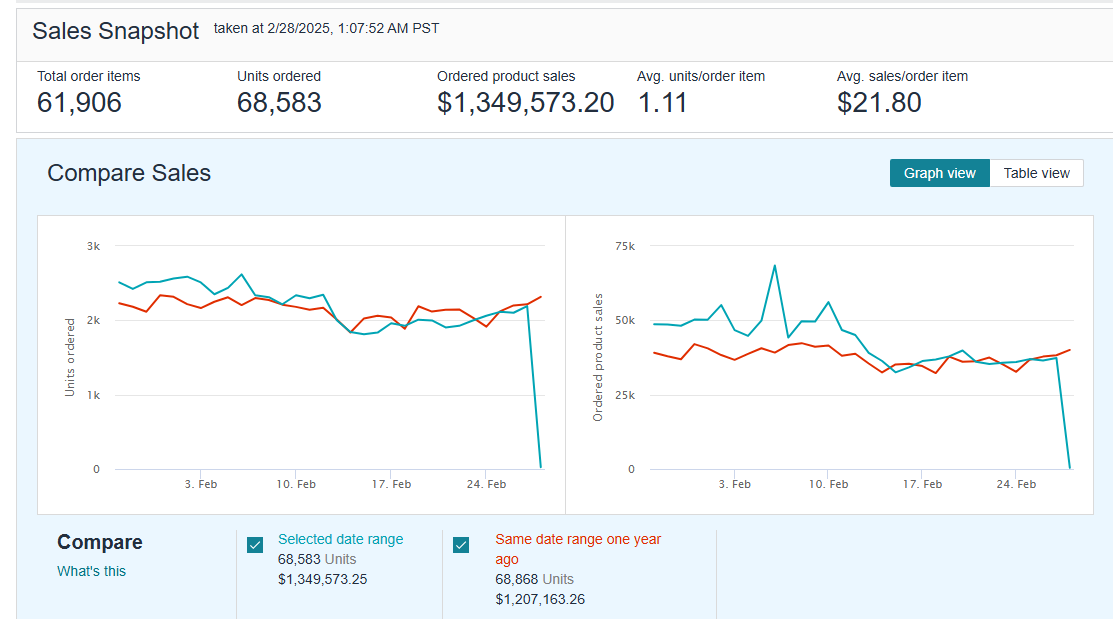Click 17. Feb label on Ordered product sales chart
This screenshot has width=1113, height=619.
coord(922,484)
